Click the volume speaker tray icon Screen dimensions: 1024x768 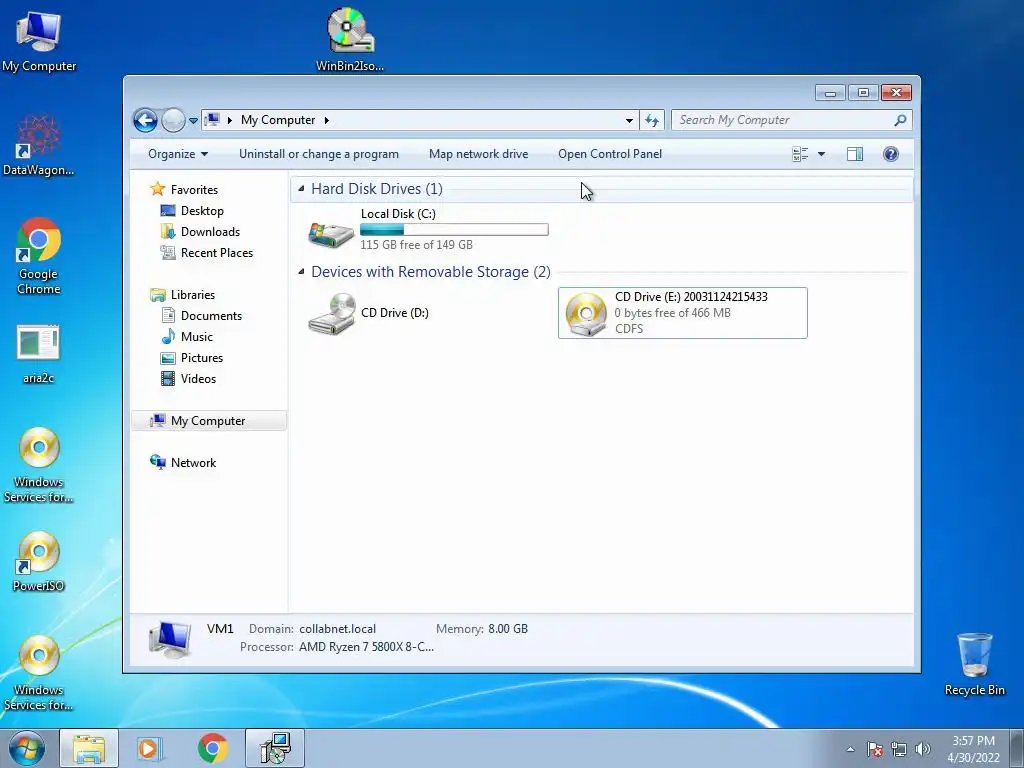click(923, 749)
